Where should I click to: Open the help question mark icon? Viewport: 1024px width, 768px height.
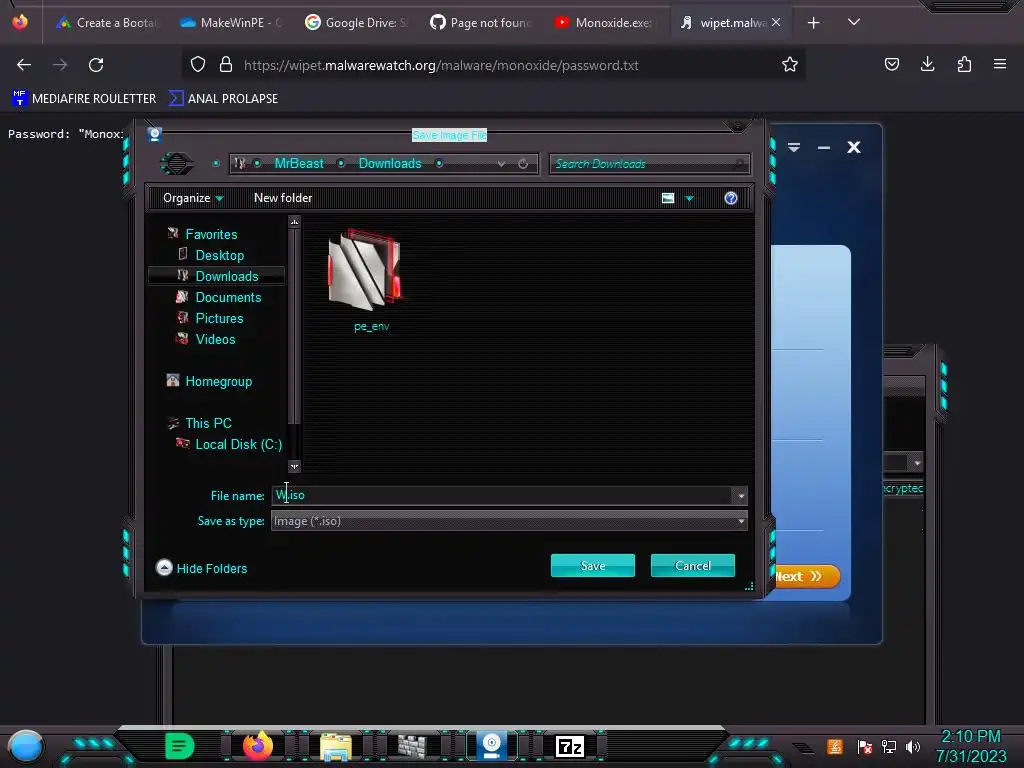coord(731,198)
